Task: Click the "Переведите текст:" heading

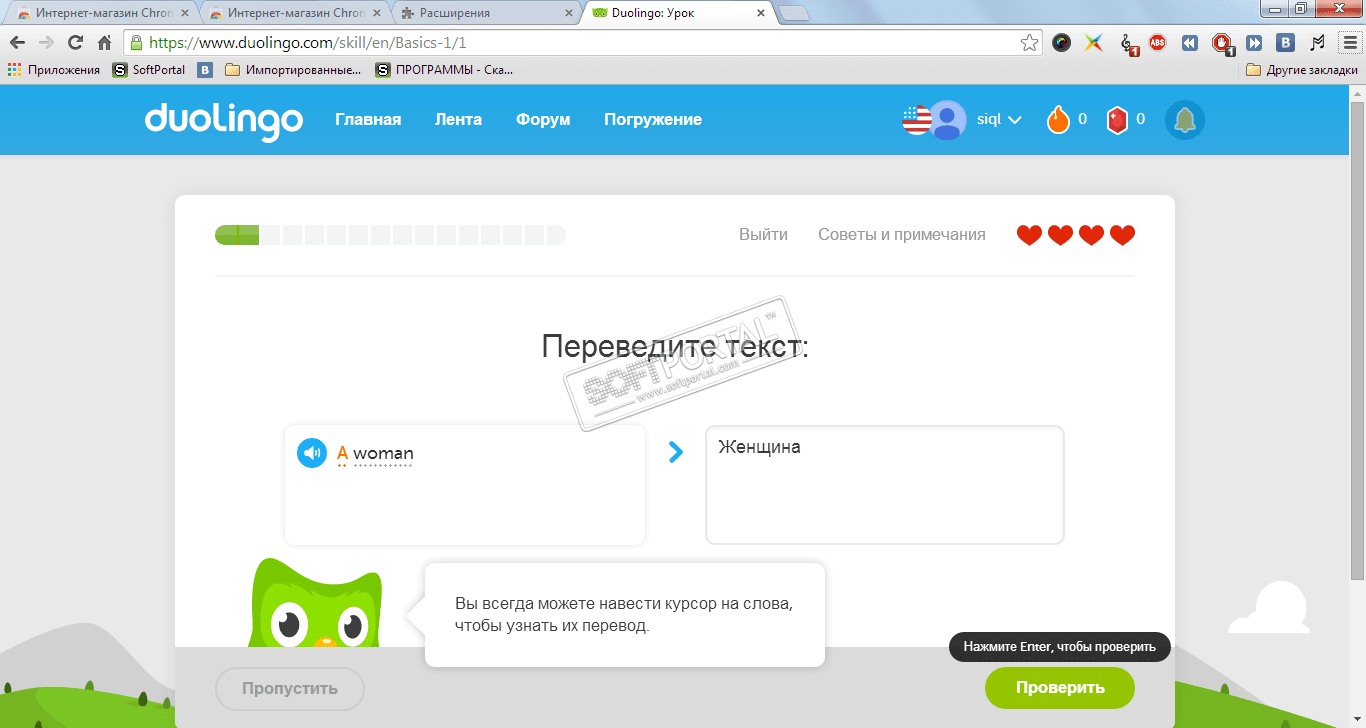Action: [675, 347]
